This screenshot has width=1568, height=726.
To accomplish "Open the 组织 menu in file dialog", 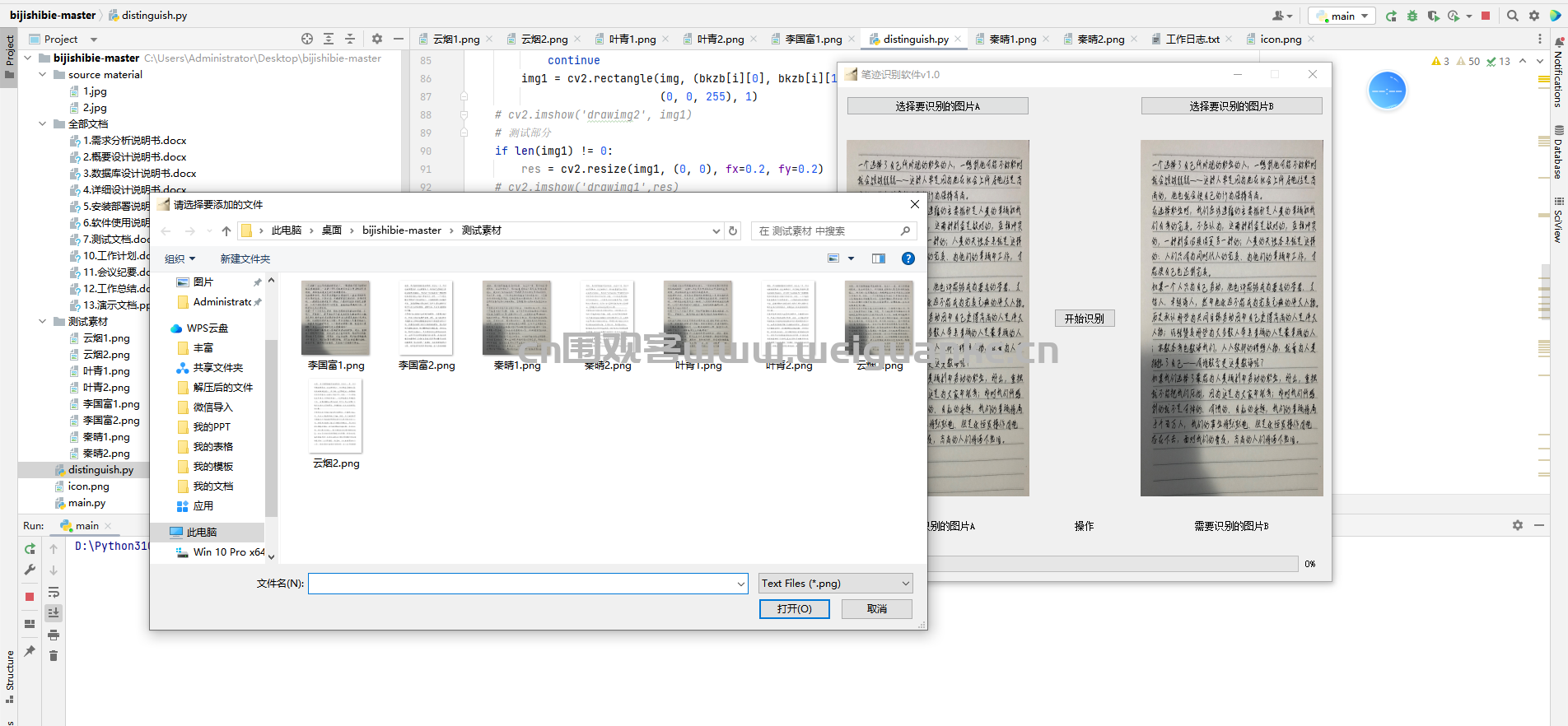I will coord(180,259).
